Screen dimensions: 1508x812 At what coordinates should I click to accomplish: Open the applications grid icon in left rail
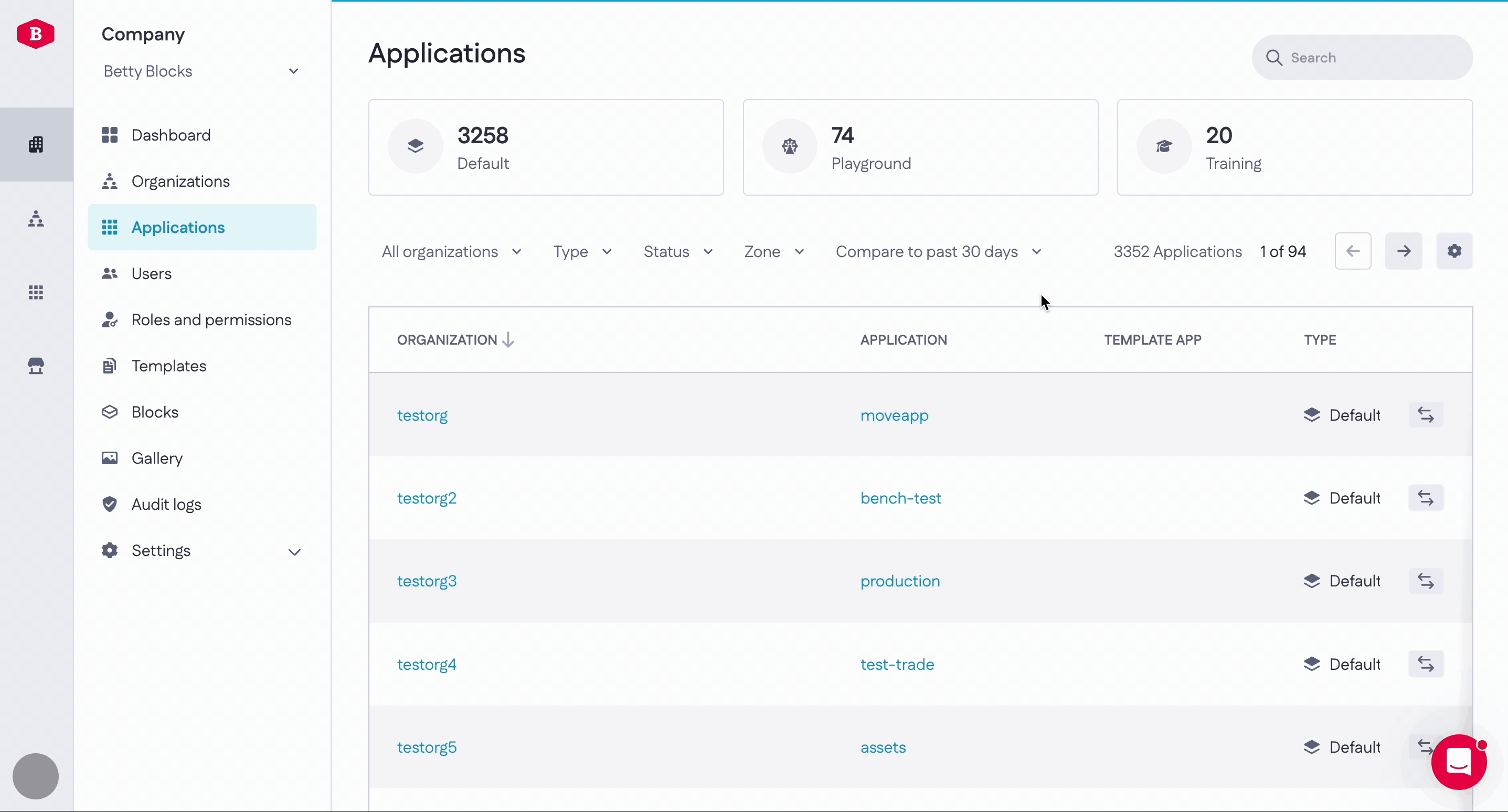[36, 292]
